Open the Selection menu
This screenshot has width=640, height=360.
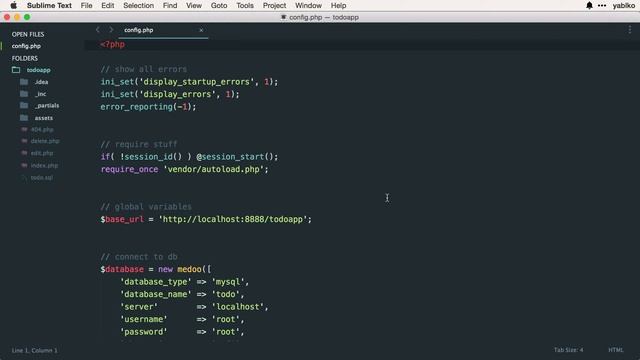[139, 5]
